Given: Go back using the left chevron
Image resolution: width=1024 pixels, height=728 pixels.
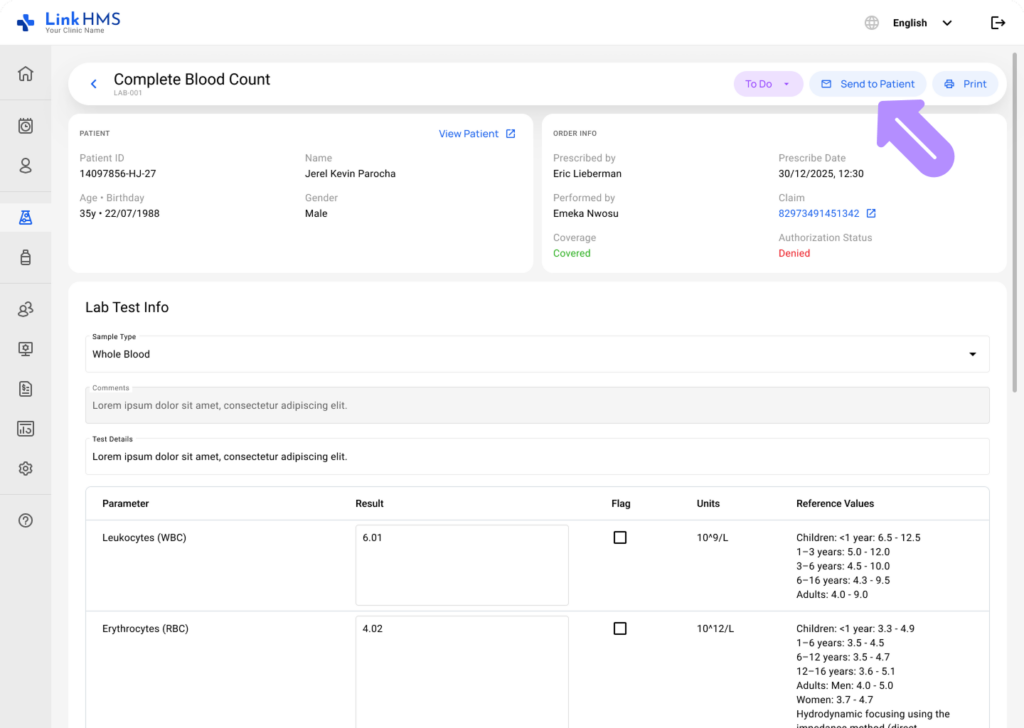Looking at the screenshot, I should (x=93, y=84).
